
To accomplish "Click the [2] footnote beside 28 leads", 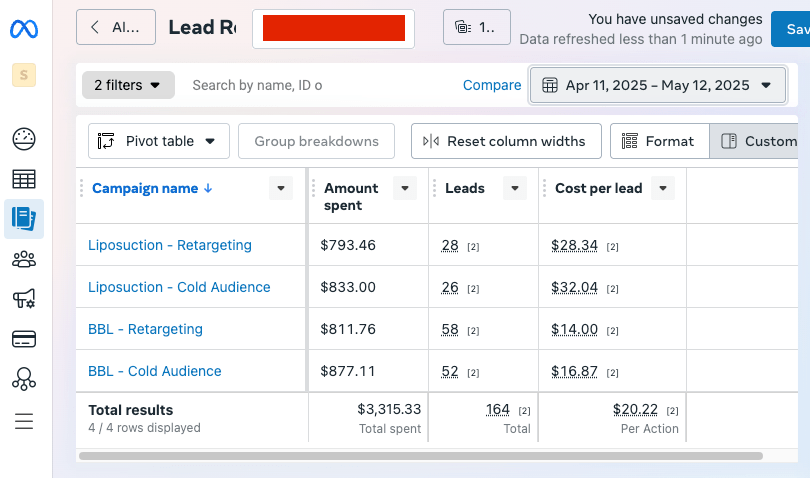I will 473,247.
